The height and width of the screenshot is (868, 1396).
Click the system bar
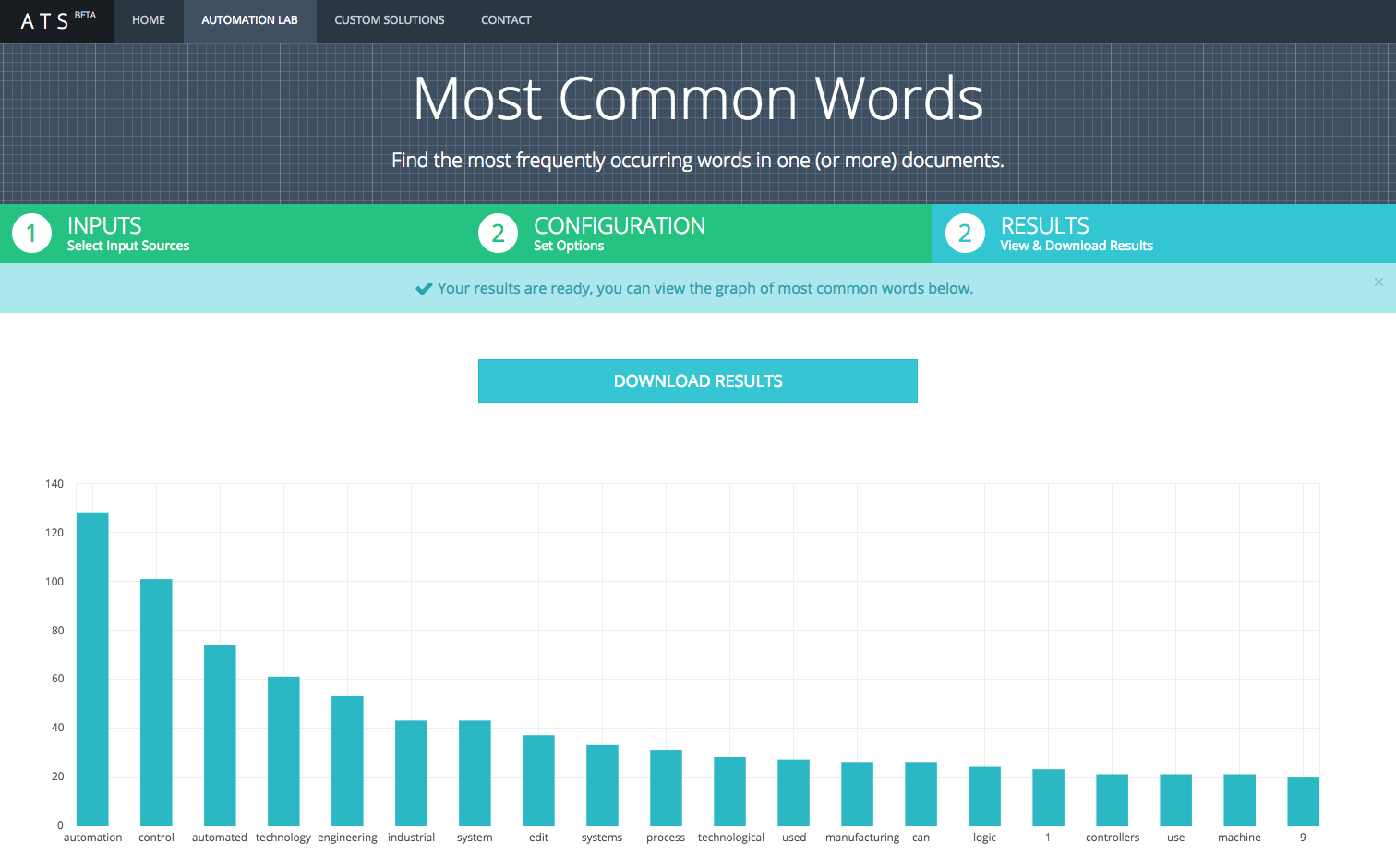475,773
